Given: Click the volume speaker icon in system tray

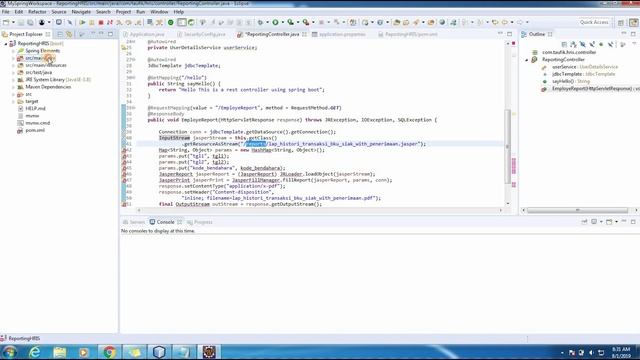Looking at the screenshot, I should [591, 353].
